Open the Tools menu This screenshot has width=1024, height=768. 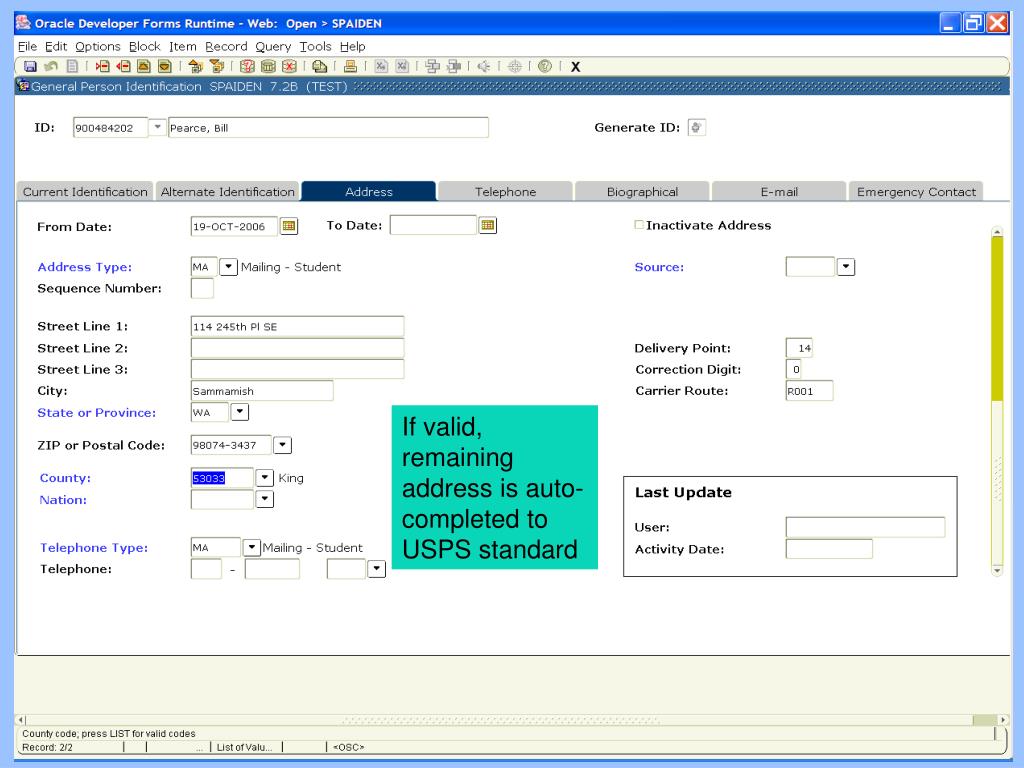(x=315, y=46)
